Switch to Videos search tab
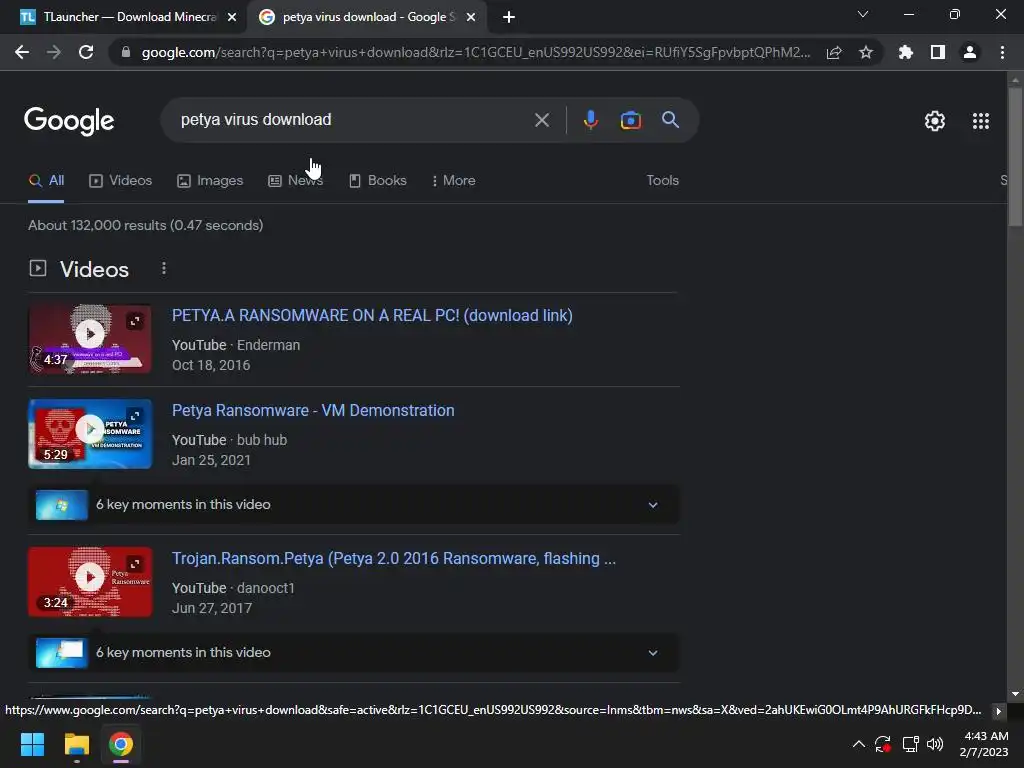The image size is (1024, 768). tap(121, 181)
